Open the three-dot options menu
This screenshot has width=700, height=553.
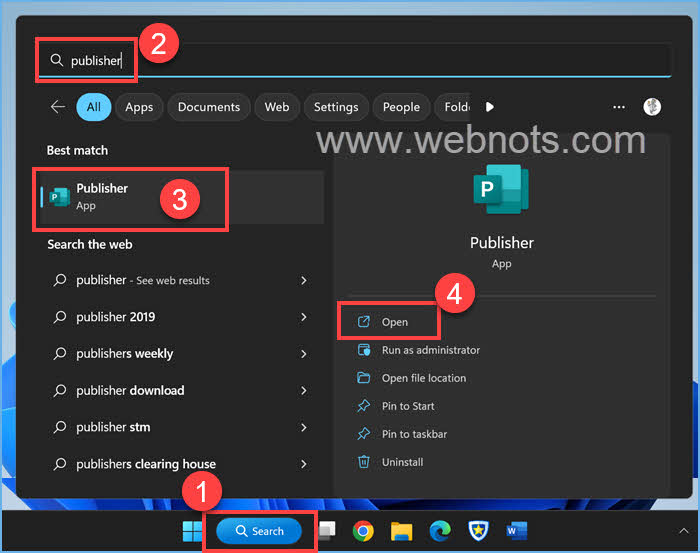point(619,107)
